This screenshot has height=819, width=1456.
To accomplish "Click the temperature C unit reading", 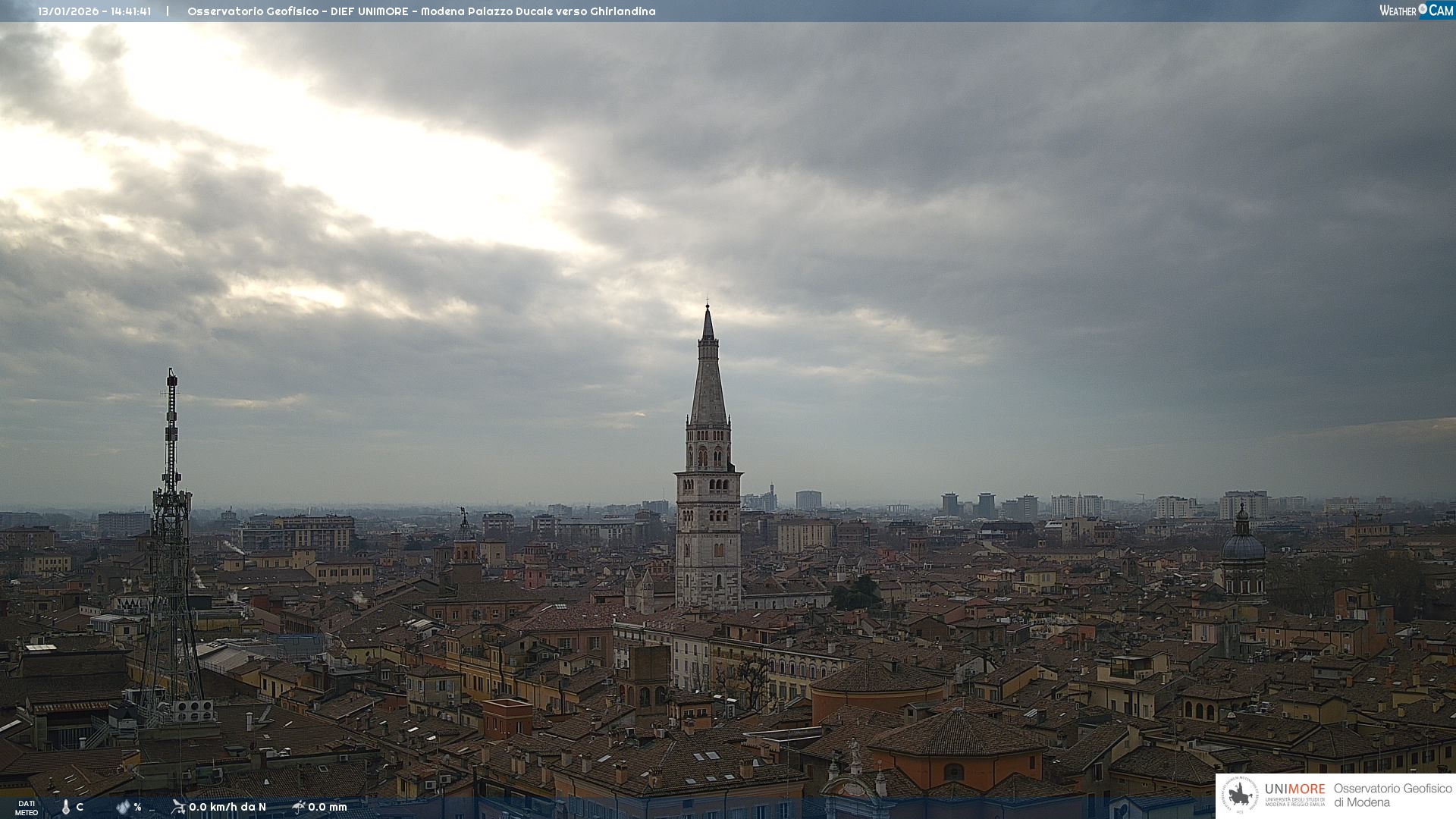I will pos(80,807).
